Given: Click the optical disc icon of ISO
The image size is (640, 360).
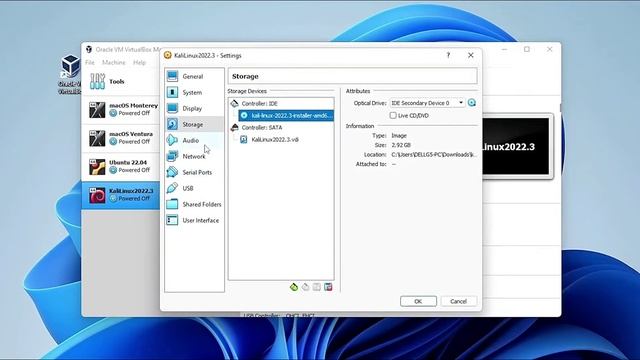Looking at the screenshot, I should [x=244, y=116].
